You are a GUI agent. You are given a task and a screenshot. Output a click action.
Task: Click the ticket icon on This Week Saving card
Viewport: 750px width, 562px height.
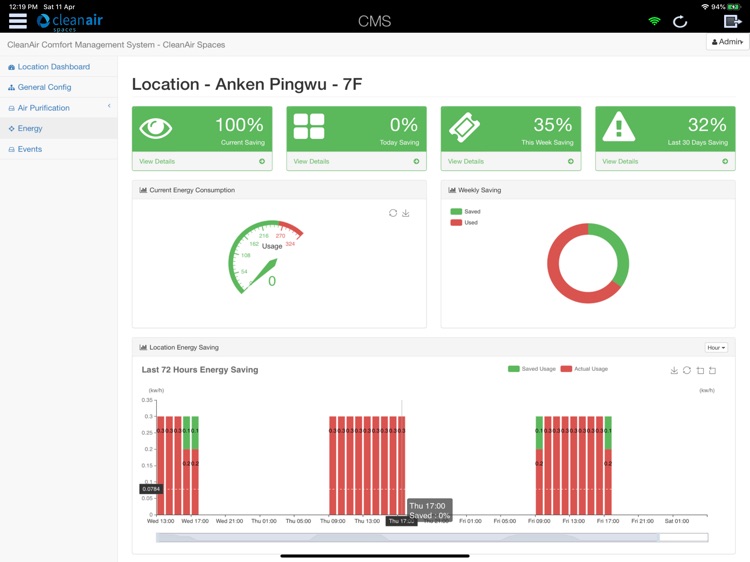(x=464, y=127)
